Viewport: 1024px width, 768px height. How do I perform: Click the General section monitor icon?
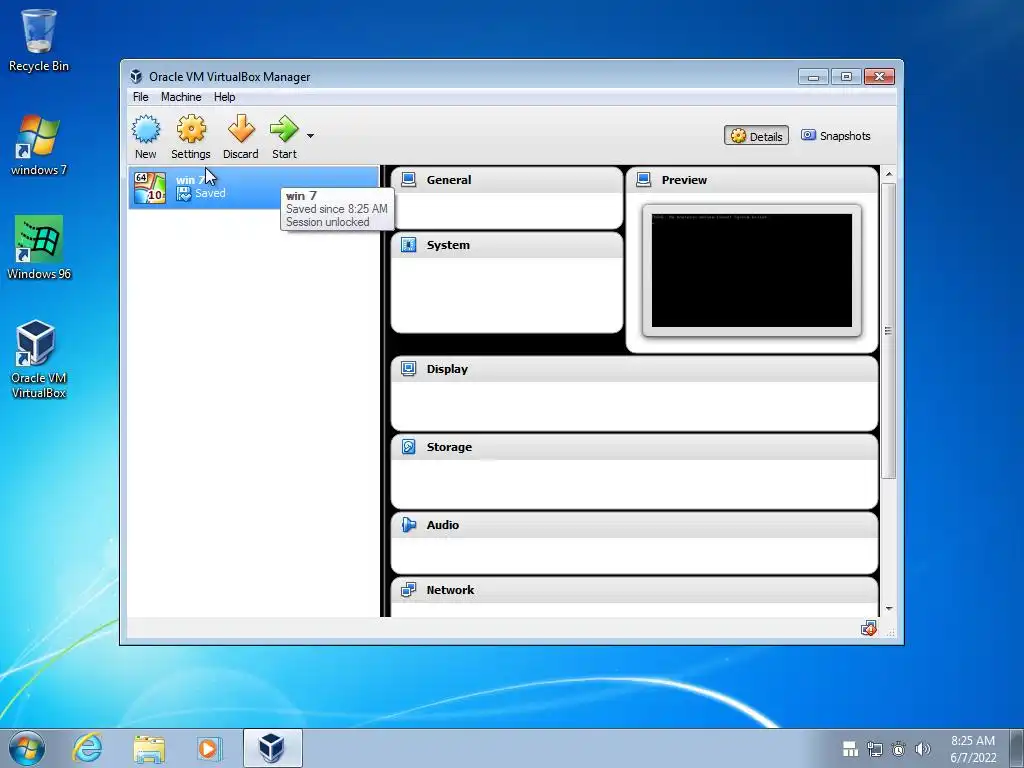[409, 180]
